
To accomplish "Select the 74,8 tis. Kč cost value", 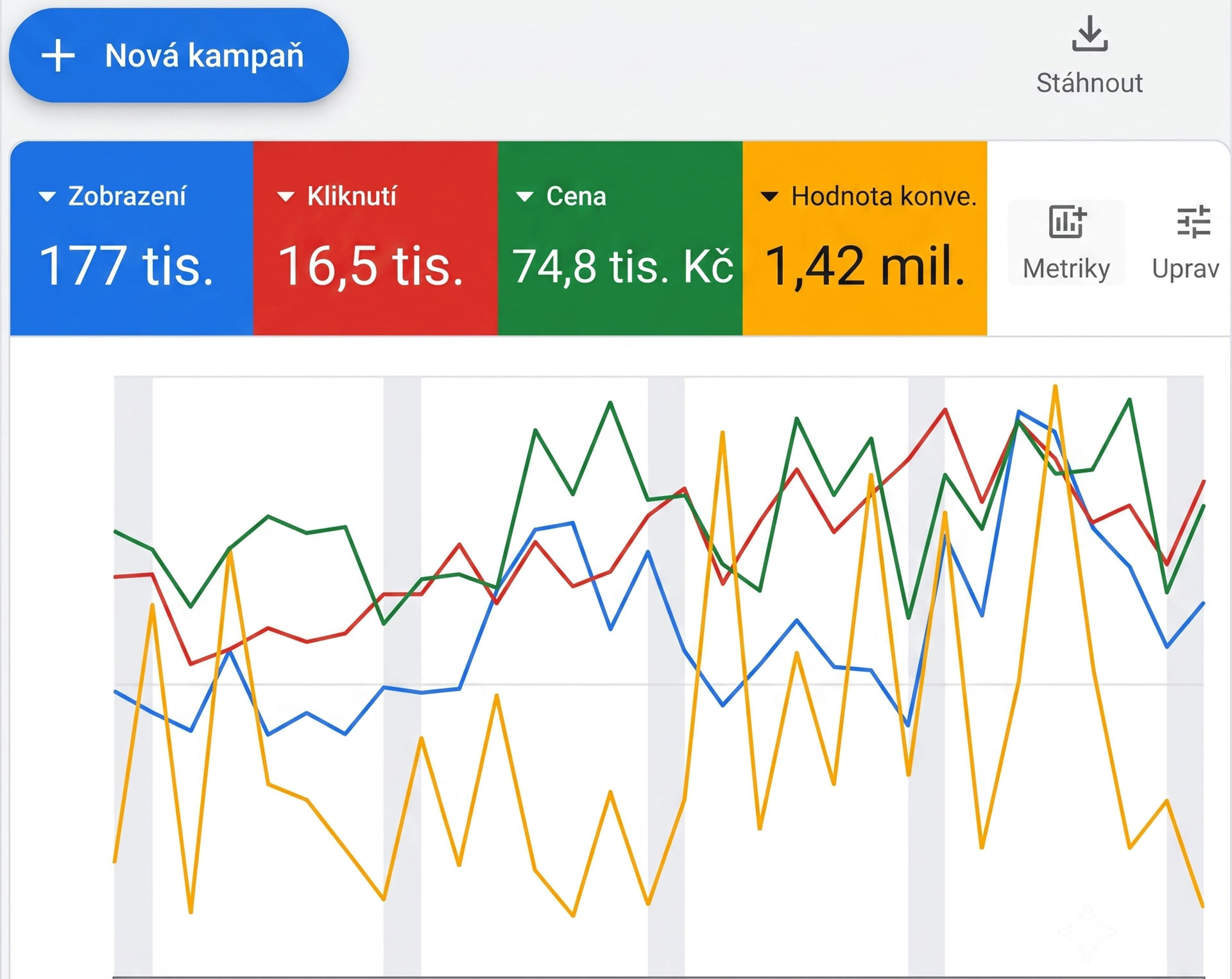I will tap(622, 266).
